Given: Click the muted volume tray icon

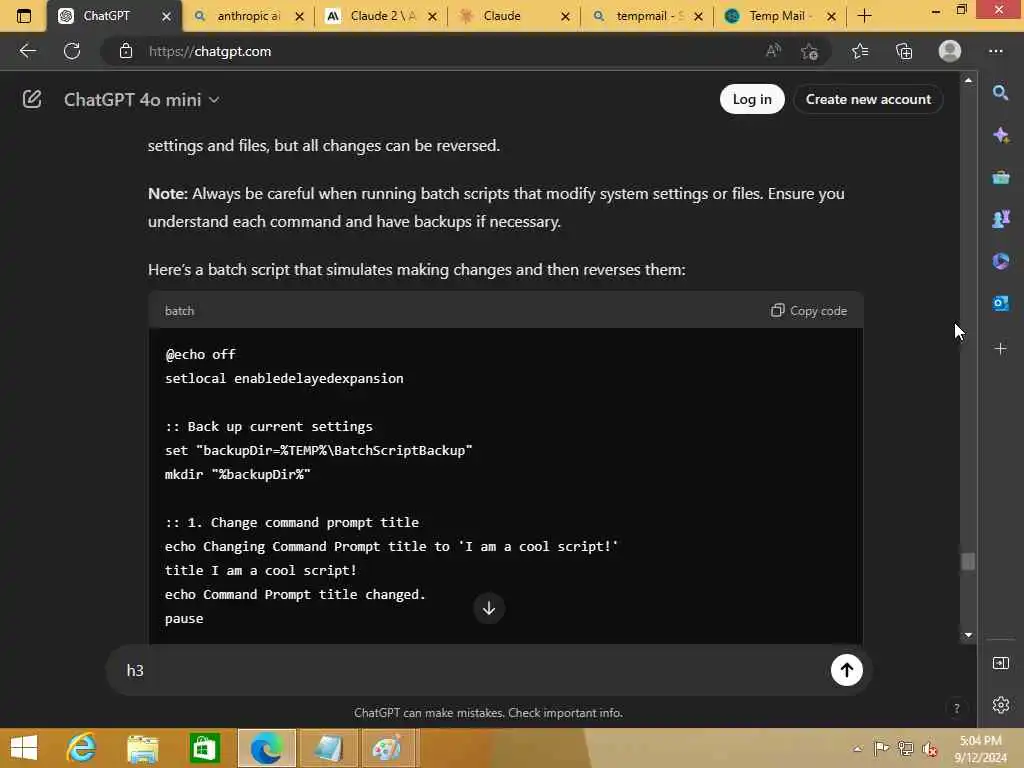Looking at the screenshot, I should [x=930, y=749].
